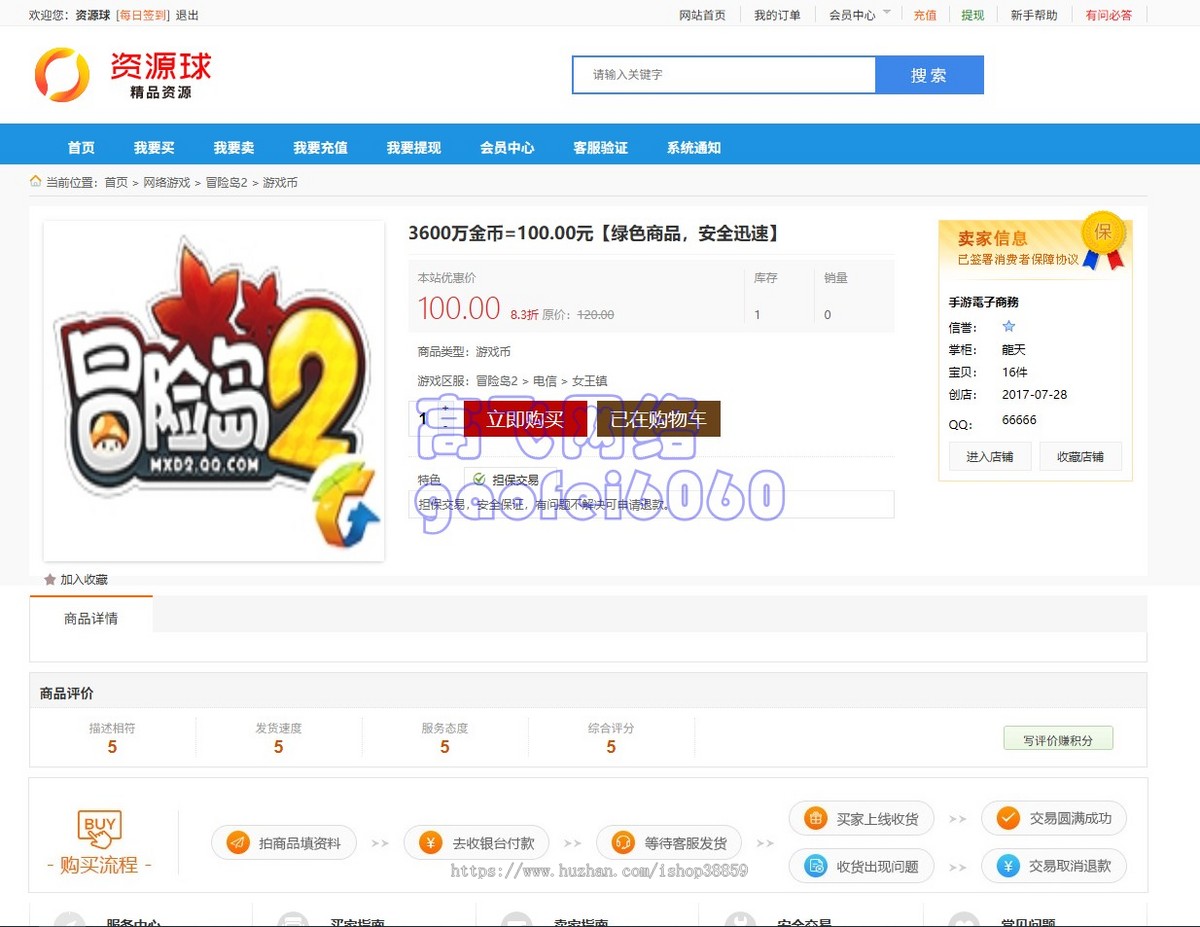The width and height of the screenshot is (1200, 927).
Task: Open 我要买 in the navigation bar
Action: click(x=154, y=147)
